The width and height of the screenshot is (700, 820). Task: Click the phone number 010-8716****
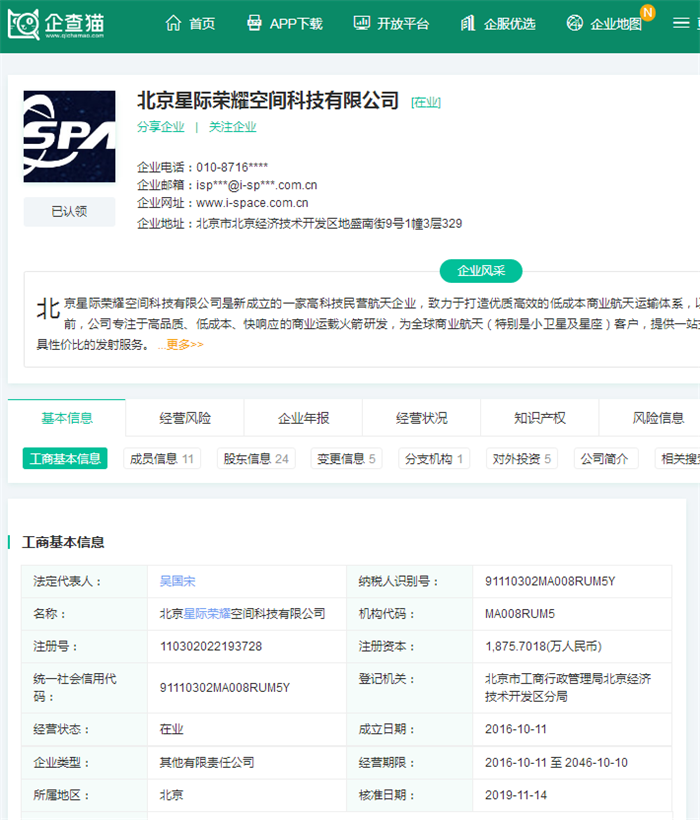pyautogui.click(x=232, y=167)
